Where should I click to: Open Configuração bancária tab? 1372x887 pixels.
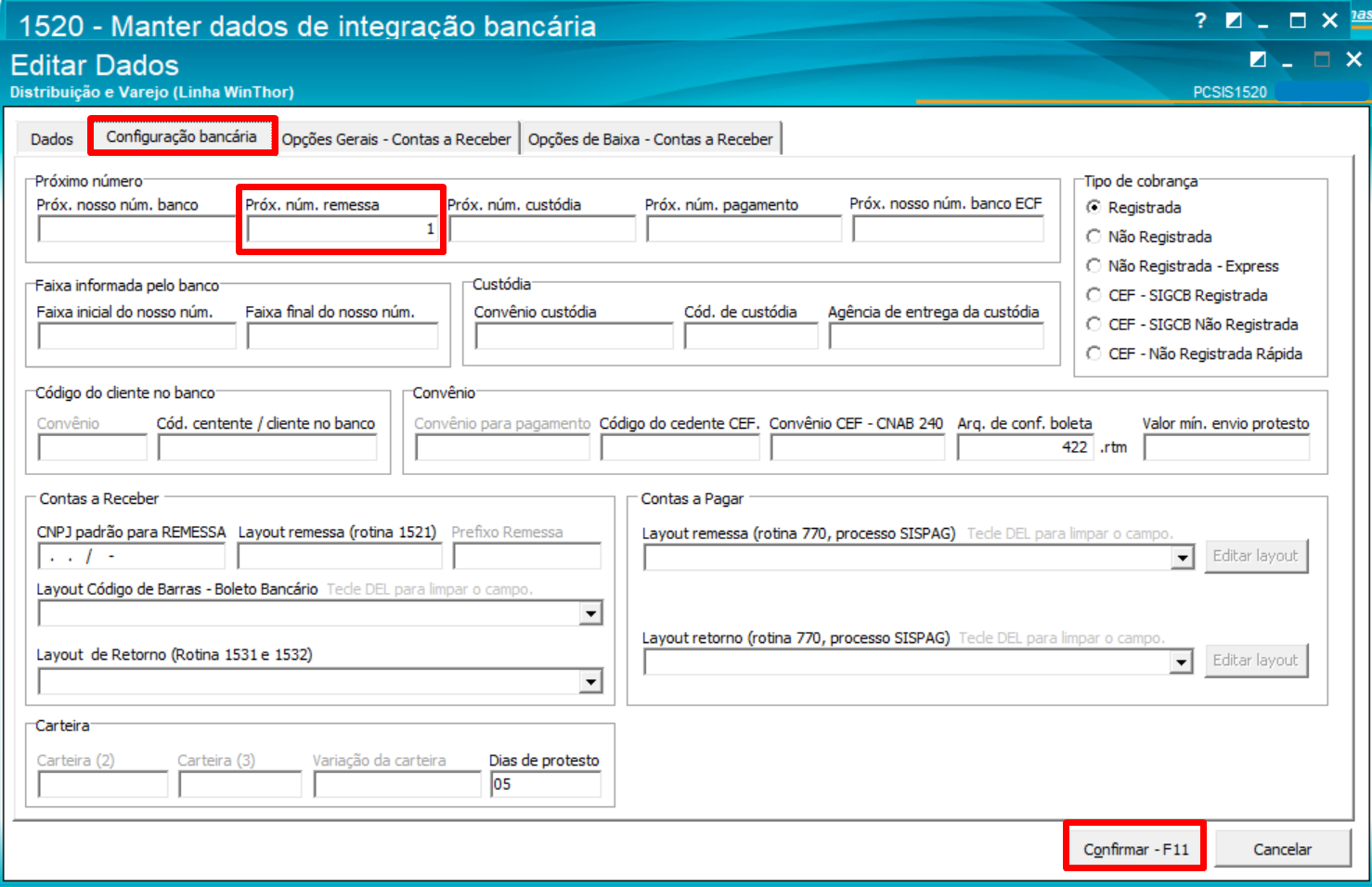click(182, 136)
